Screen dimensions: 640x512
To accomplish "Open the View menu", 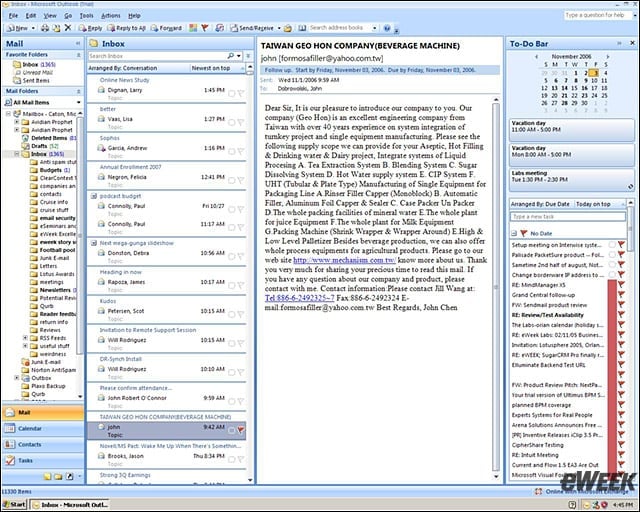I will 50,16.
